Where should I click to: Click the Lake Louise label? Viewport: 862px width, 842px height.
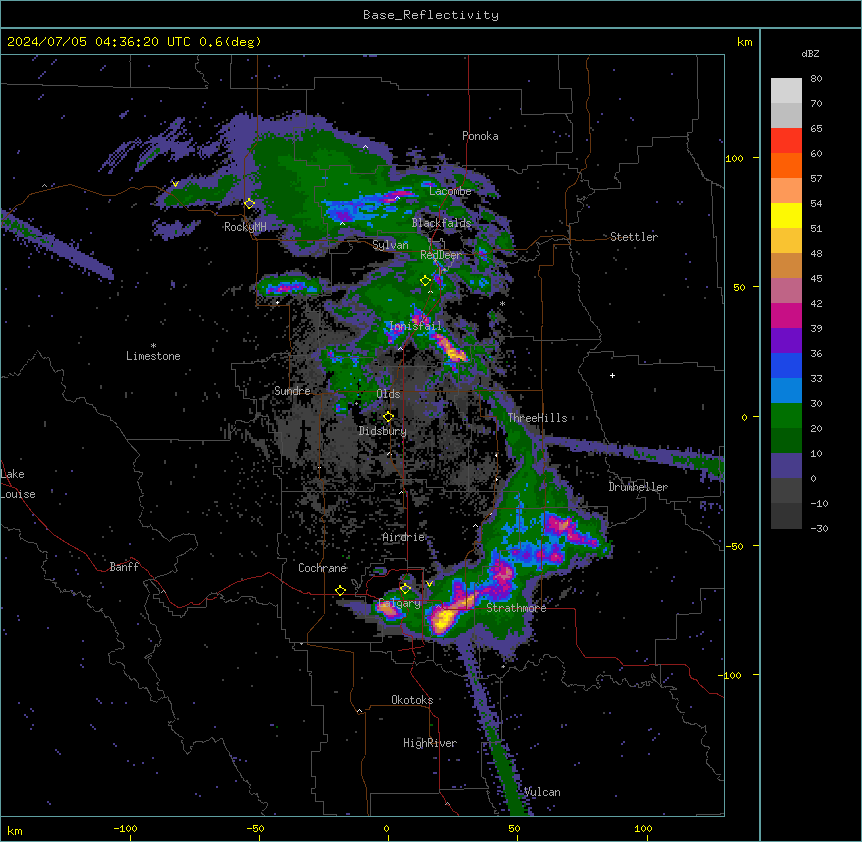point(16,484)
